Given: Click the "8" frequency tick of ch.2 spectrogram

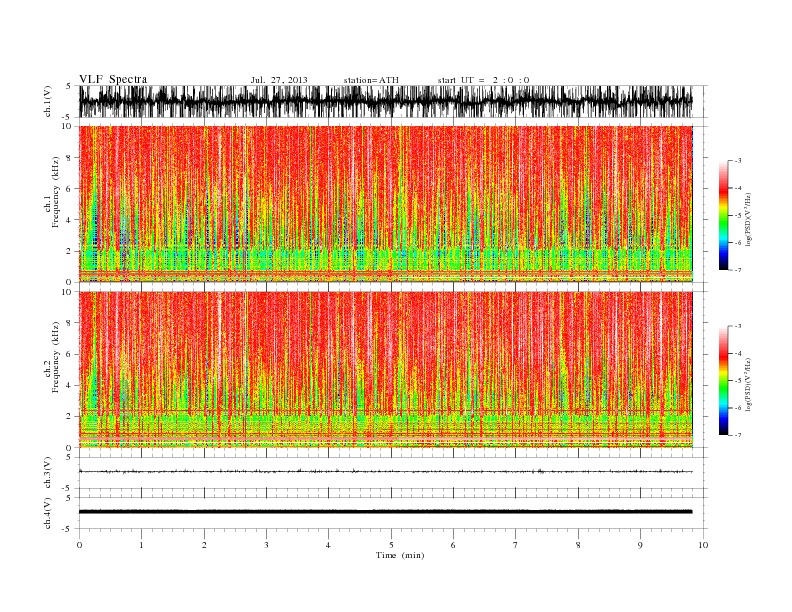Looking at the screenshot, I should [69, 323].
